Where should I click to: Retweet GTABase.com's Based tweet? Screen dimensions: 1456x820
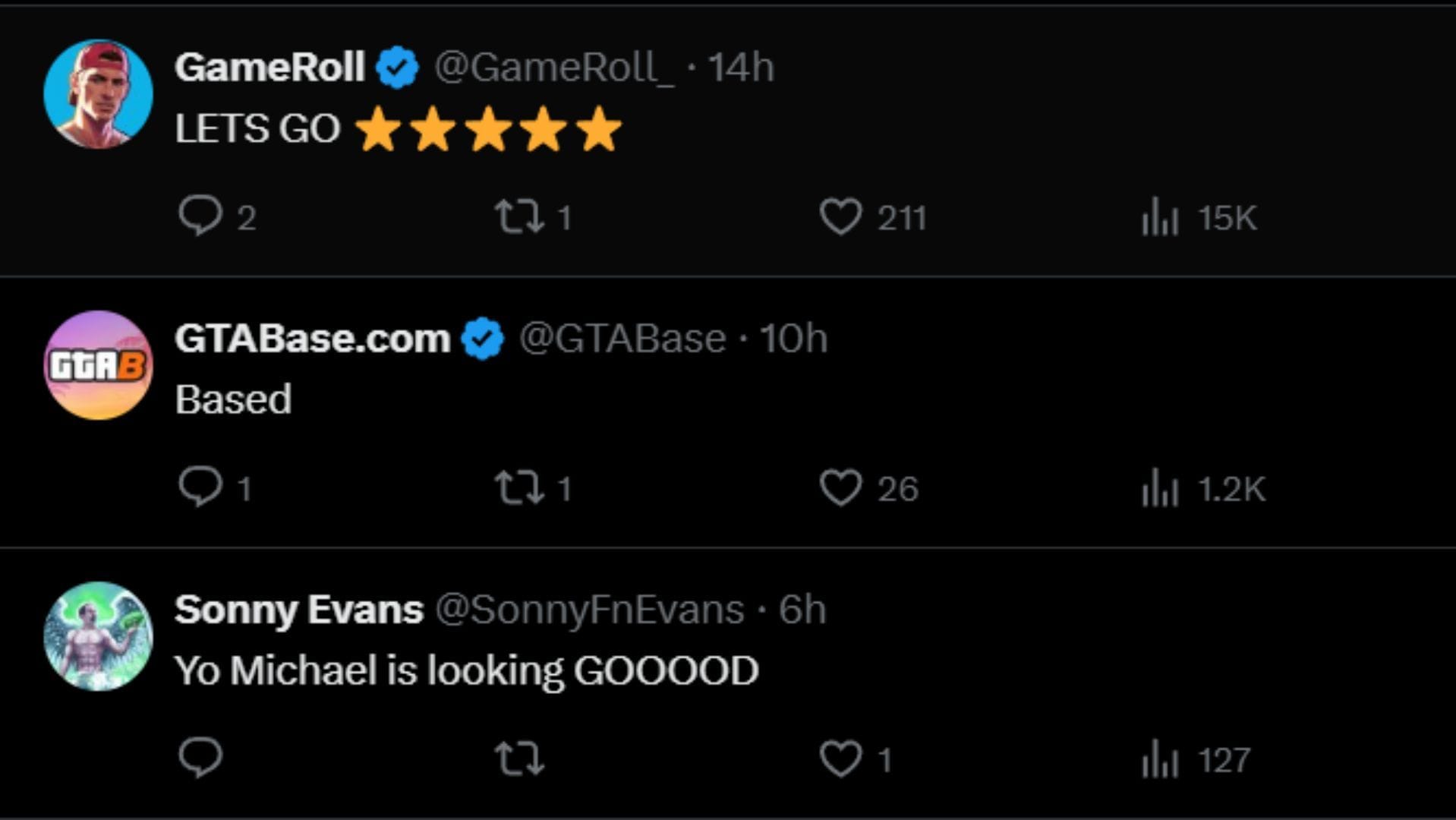[x=520, y=487]
